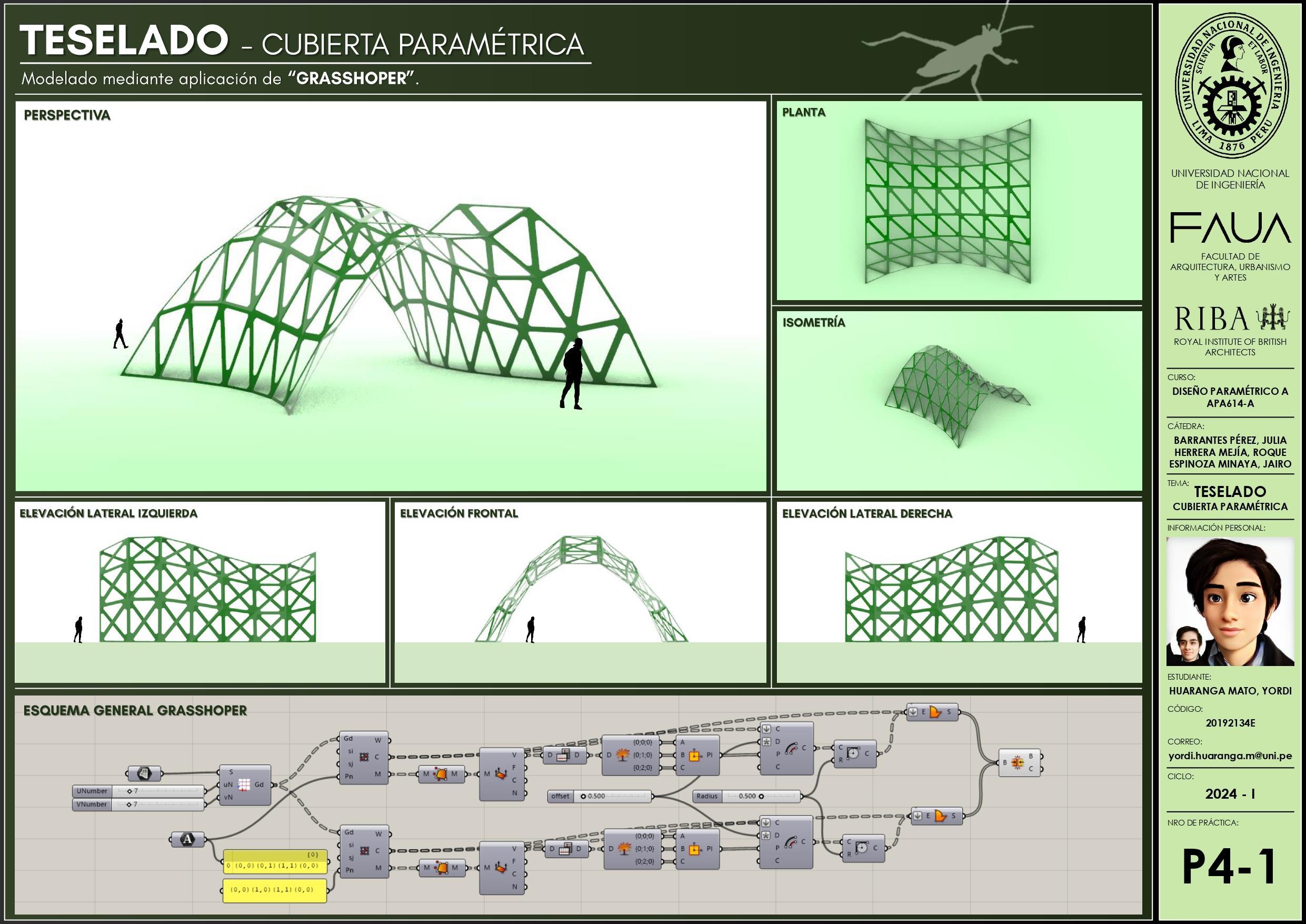Click the lower Plane 3Pt yellow square icon

click(x=693, y=850)
